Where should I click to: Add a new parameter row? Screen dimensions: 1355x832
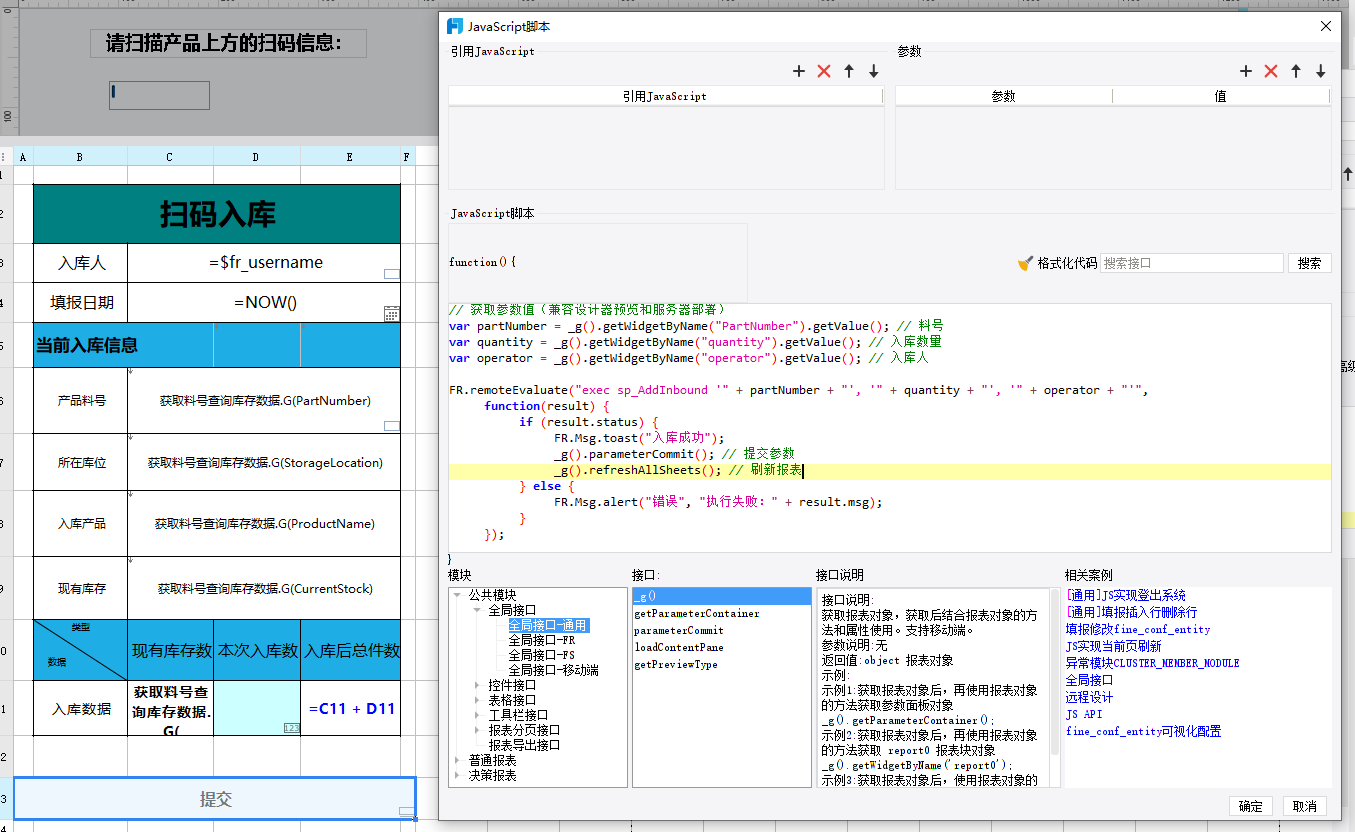point(1246,71)
